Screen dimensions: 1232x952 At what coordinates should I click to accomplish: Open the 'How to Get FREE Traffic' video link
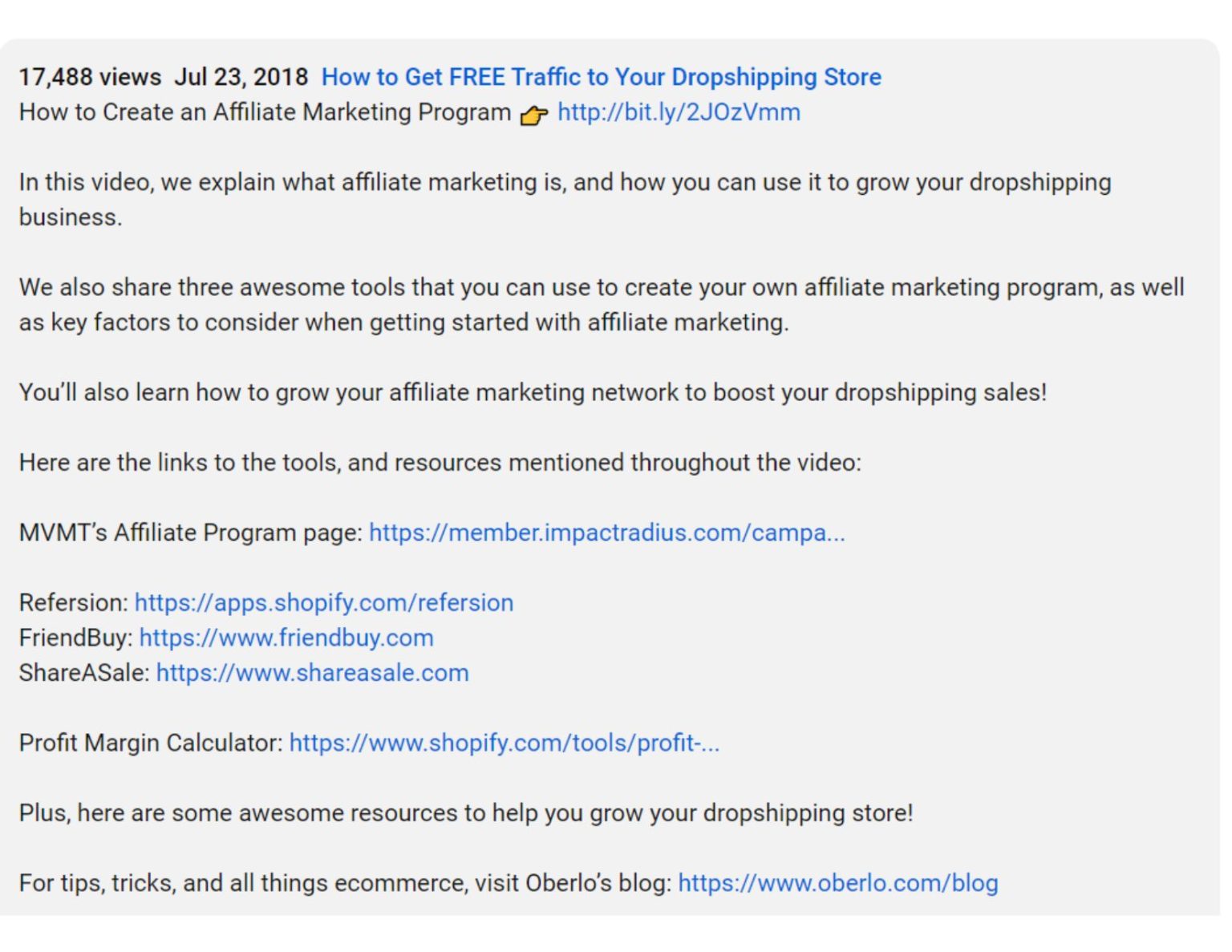(601, 77)
